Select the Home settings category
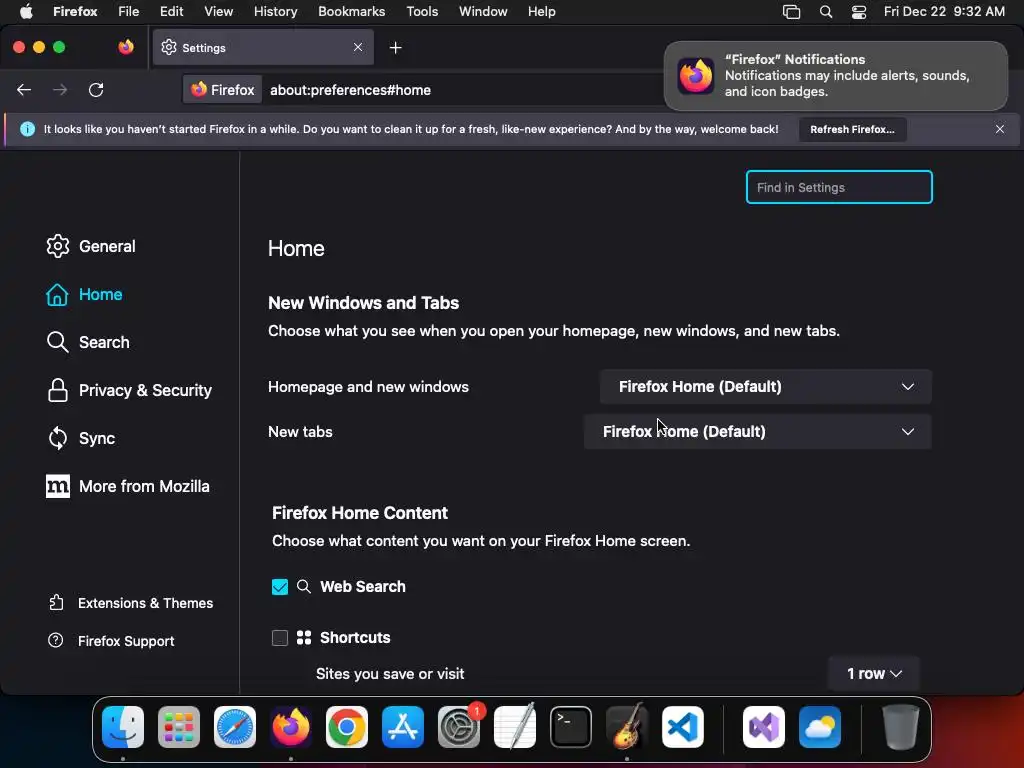The height and width of the screenshot is (768, 1024). point(84,295)
